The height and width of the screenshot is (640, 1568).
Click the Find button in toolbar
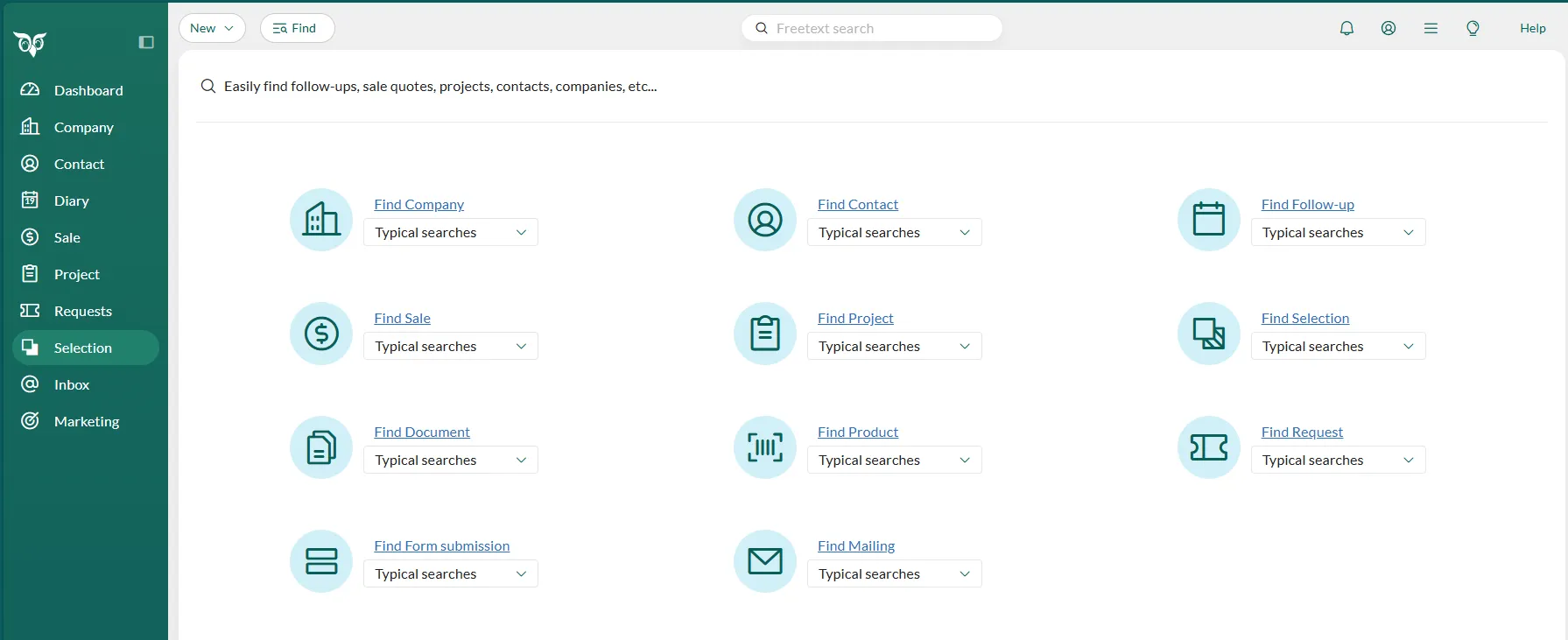click(296, 28)
